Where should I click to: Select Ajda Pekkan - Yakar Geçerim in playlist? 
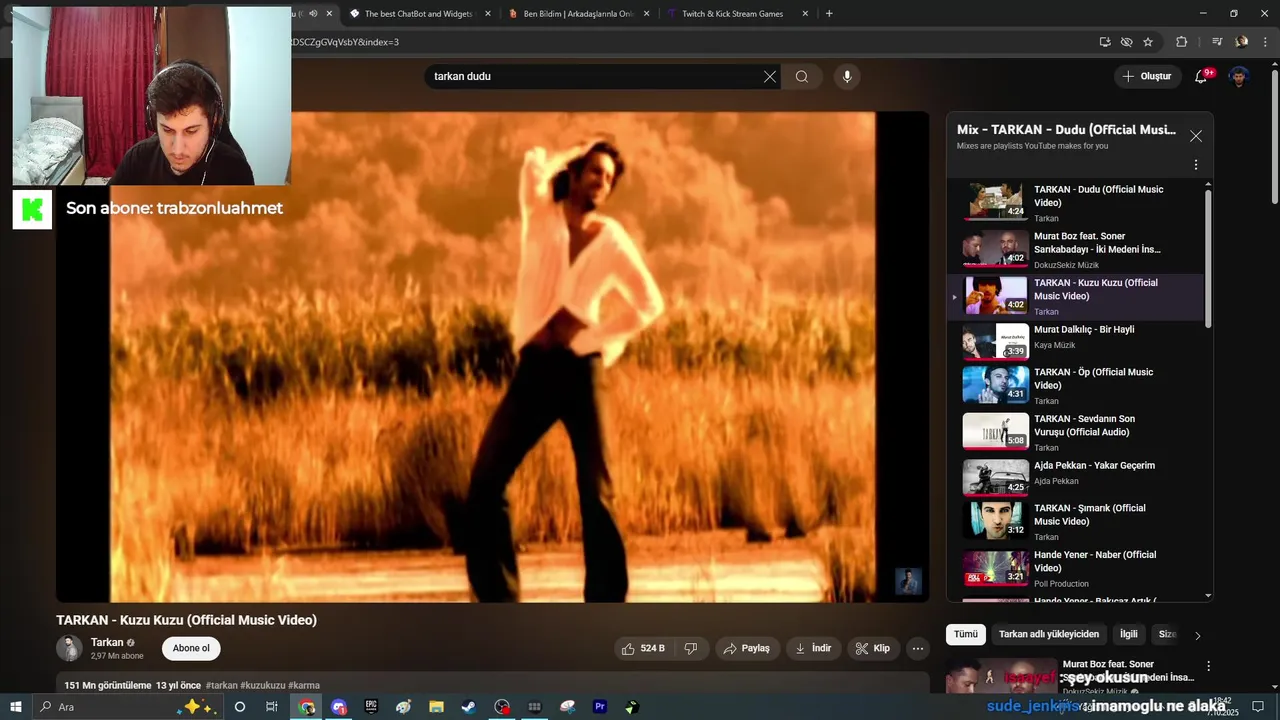pyautogui.click(x=1076, y=478)
